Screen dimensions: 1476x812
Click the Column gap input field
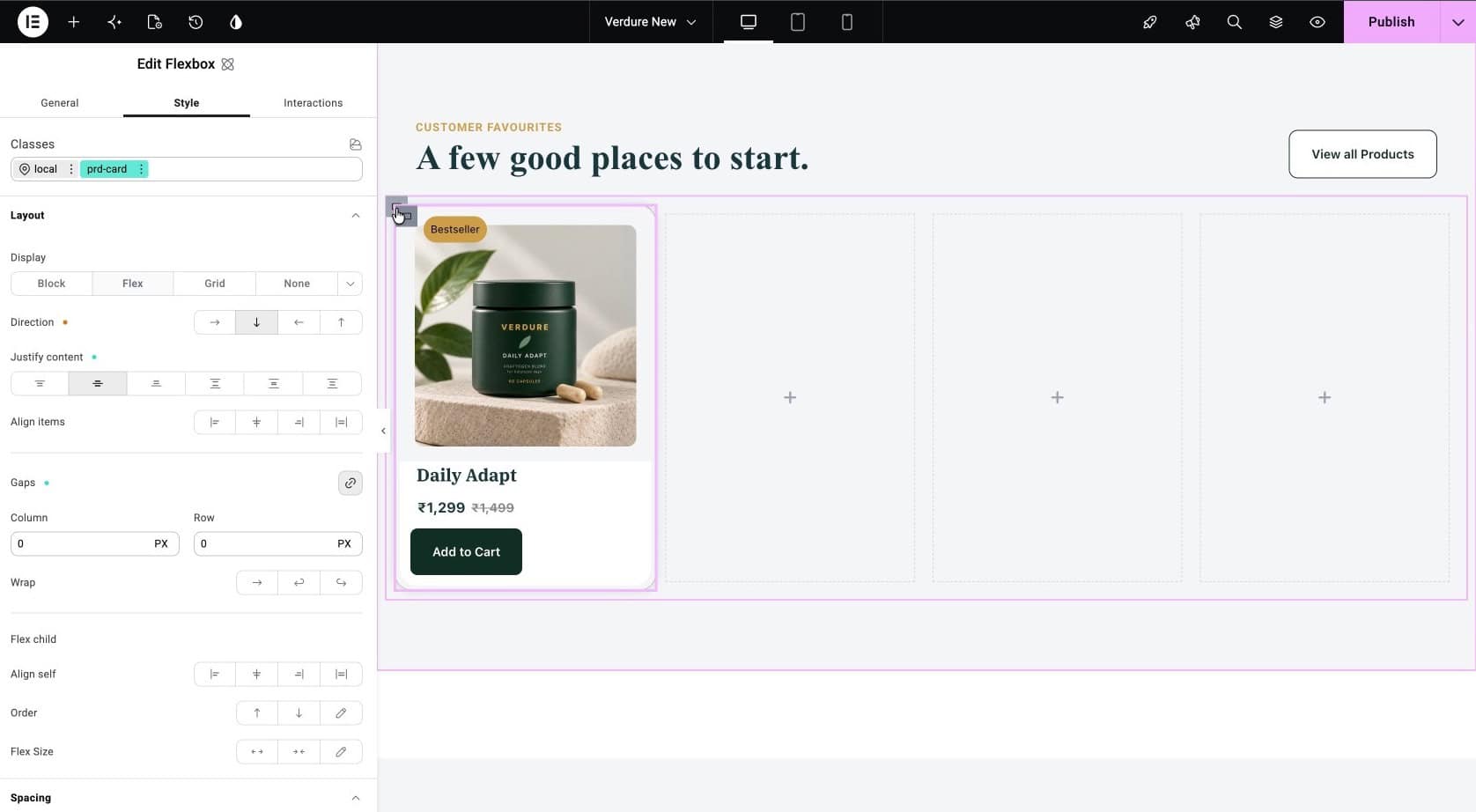click(x=95, y=544)
